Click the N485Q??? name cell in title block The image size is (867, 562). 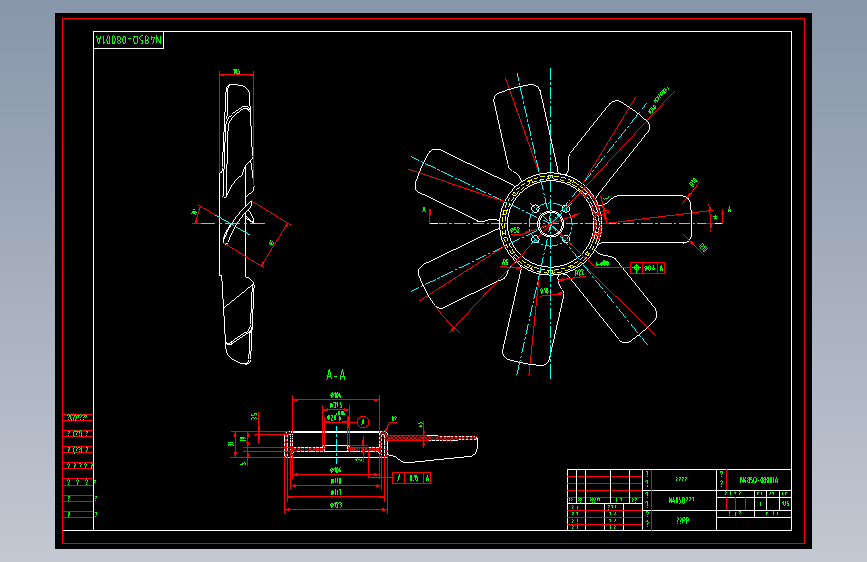(683, 500)
